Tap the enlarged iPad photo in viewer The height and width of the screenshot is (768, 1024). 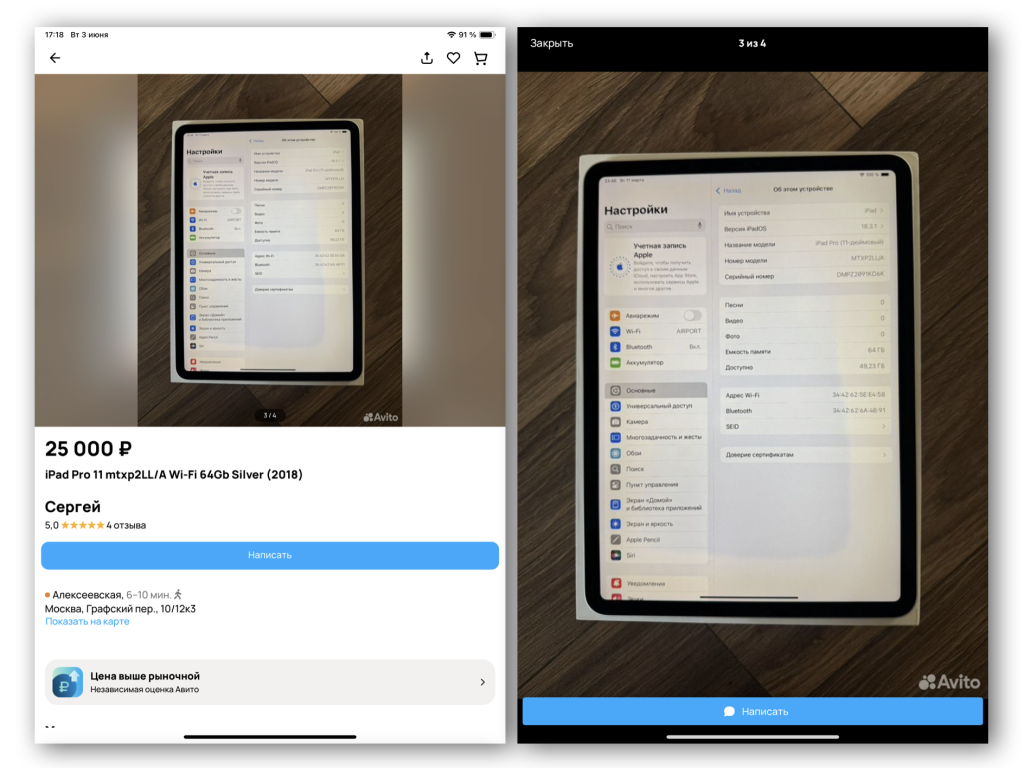pyautogui.click(x=752, y=384)
